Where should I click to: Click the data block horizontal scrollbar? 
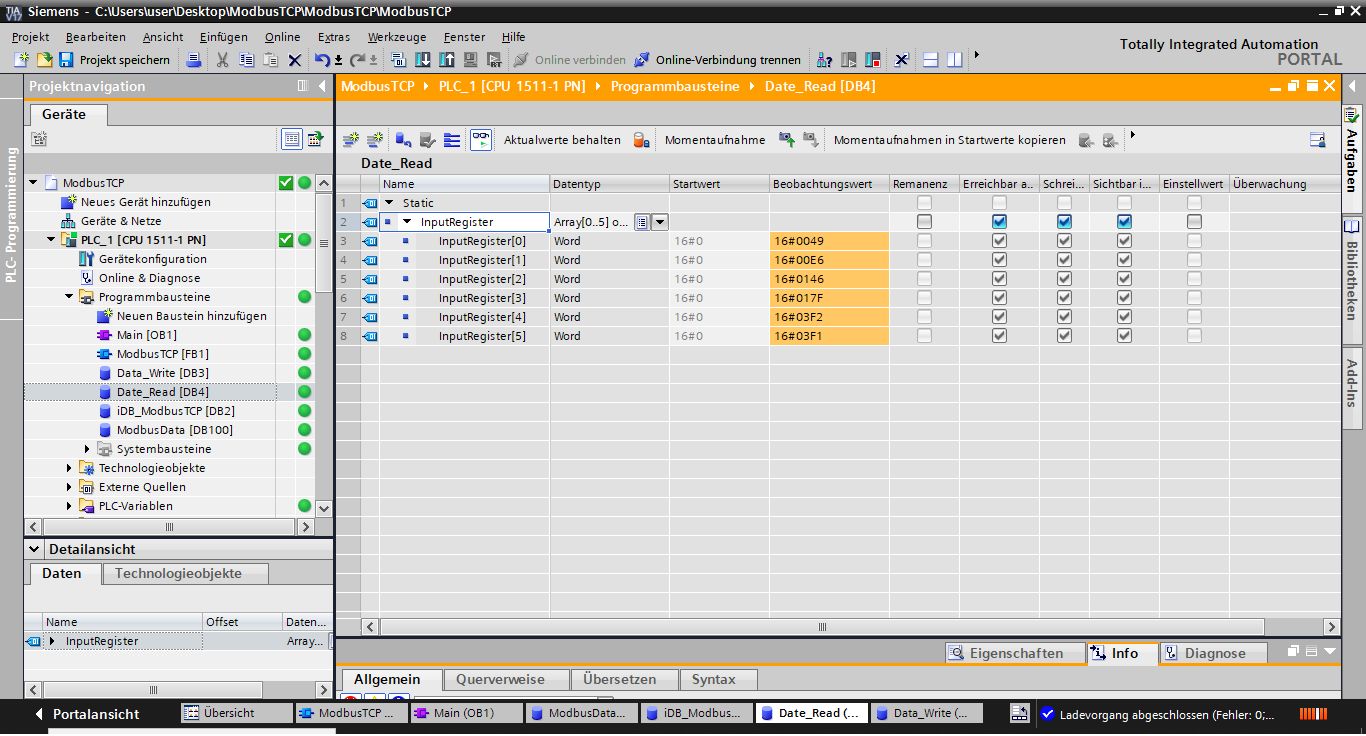[822, 627]
